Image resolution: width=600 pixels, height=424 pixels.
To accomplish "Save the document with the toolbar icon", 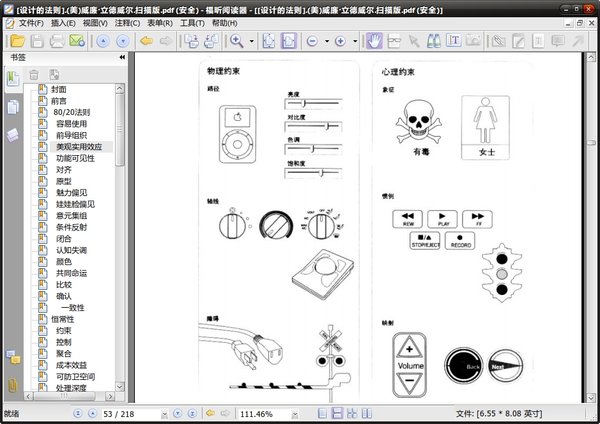I will (35, 41).
